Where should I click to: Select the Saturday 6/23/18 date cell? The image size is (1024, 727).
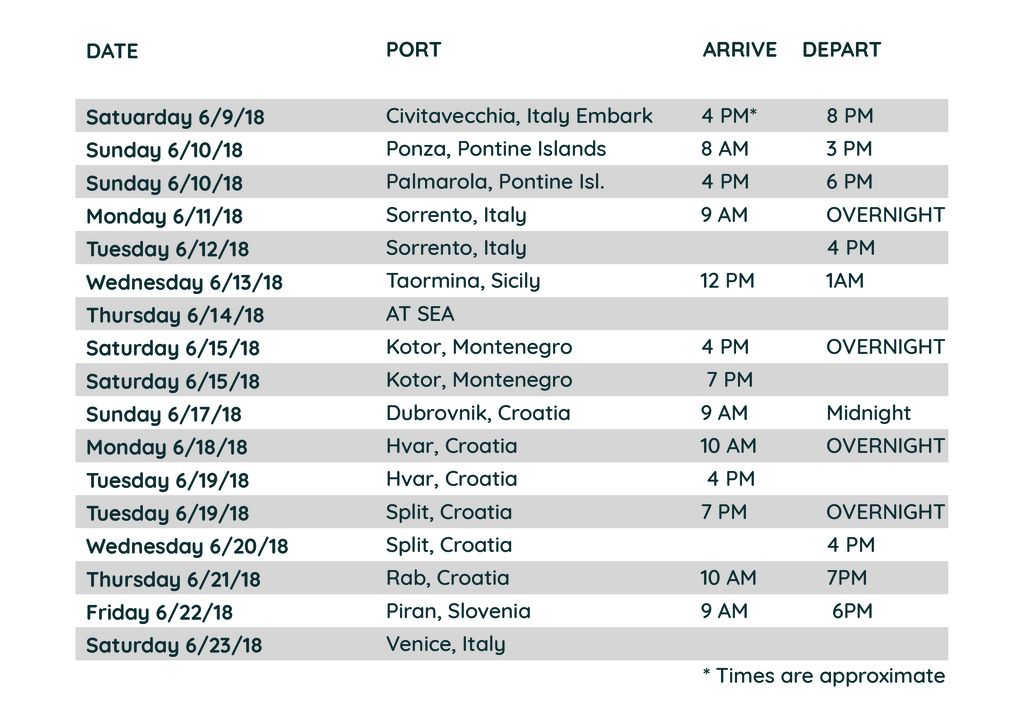(174, 645)
